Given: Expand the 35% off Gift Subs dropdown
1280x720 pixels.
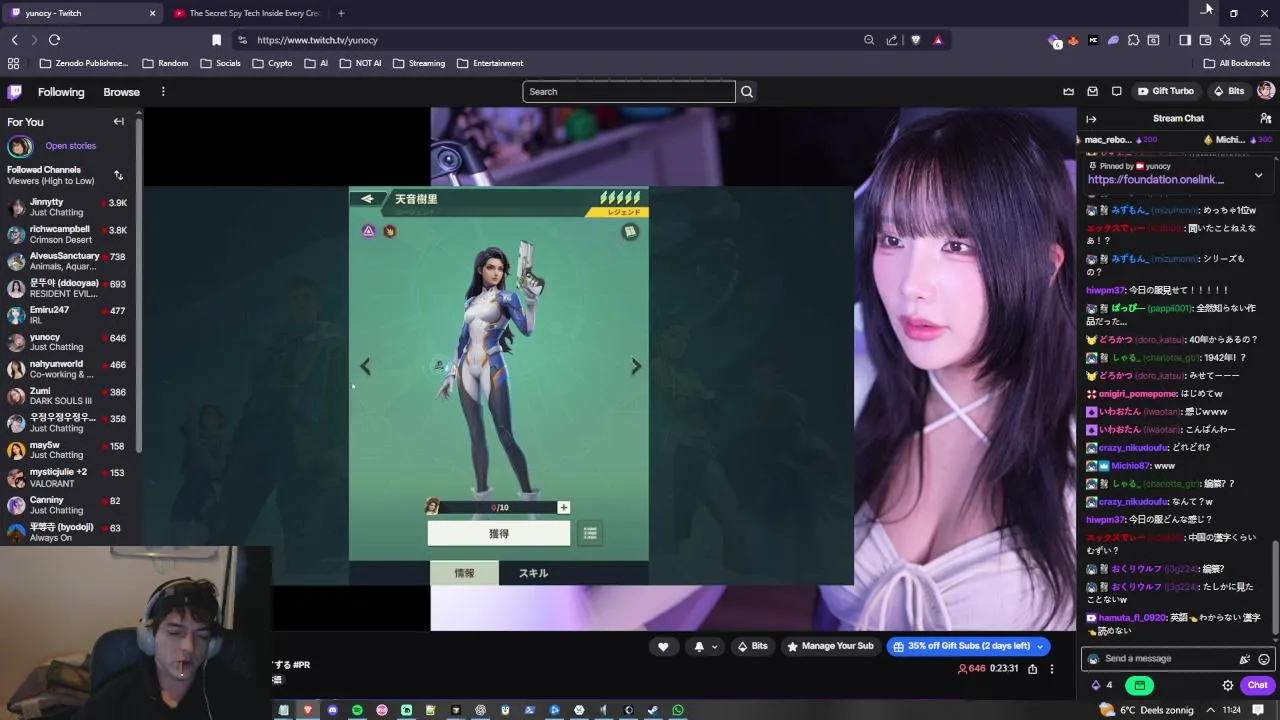Looking at the screenshot, I should [x=1040, y=647].
